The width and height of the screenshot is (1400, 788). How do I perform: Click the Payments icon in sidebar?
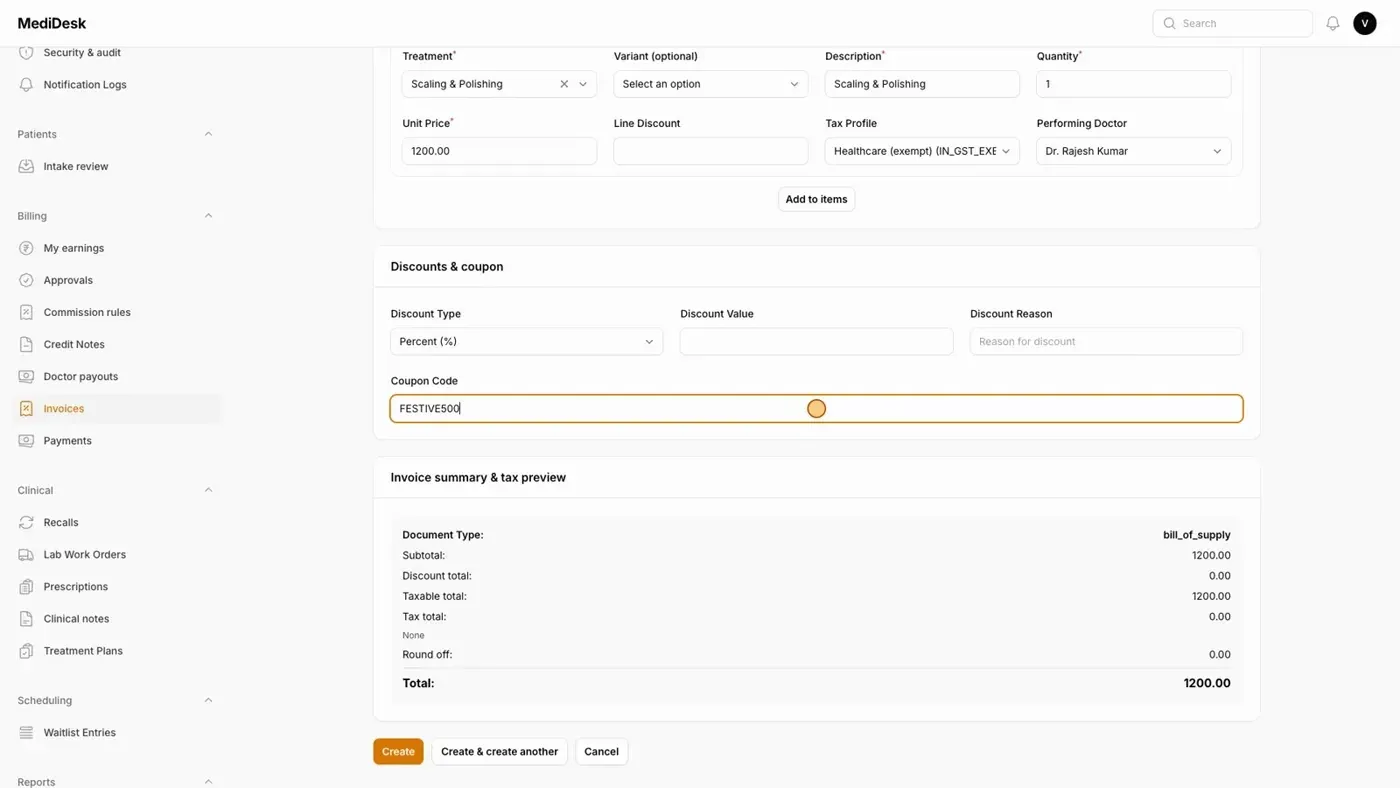pos(26,440)
